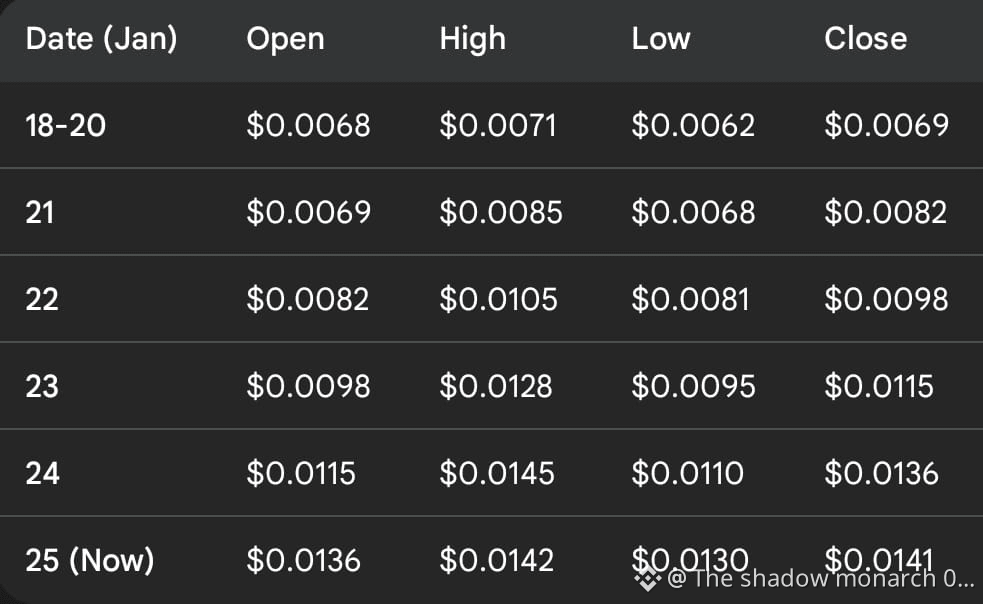Image resolution: width=983 pixels, height=604 pixels.
Task: Click the $0.0085 high value for Jan 21
Action: point(501,212)
